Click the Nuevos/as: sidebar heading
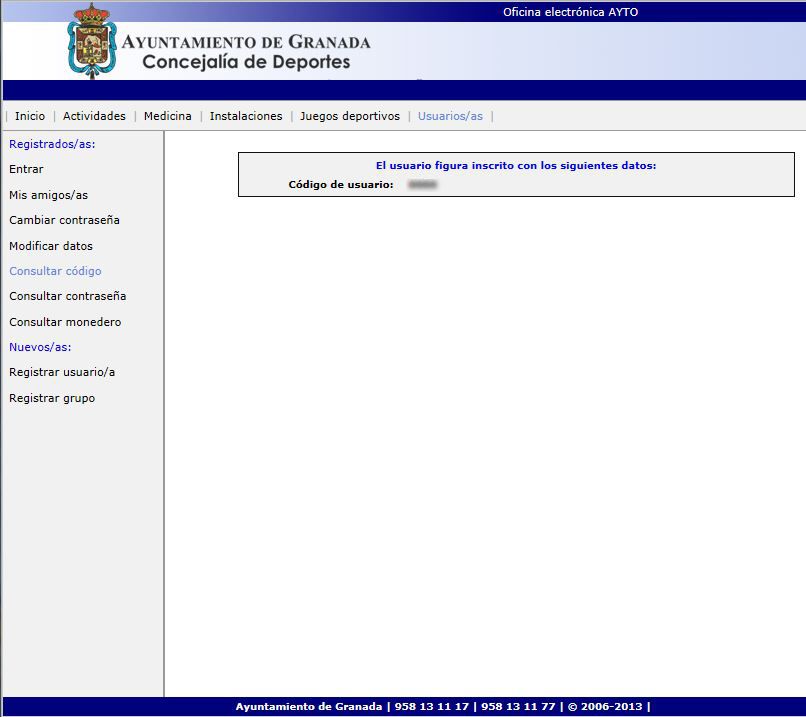Screen dimensions: 806x717 pyautogui.click(x=40, y=347)
